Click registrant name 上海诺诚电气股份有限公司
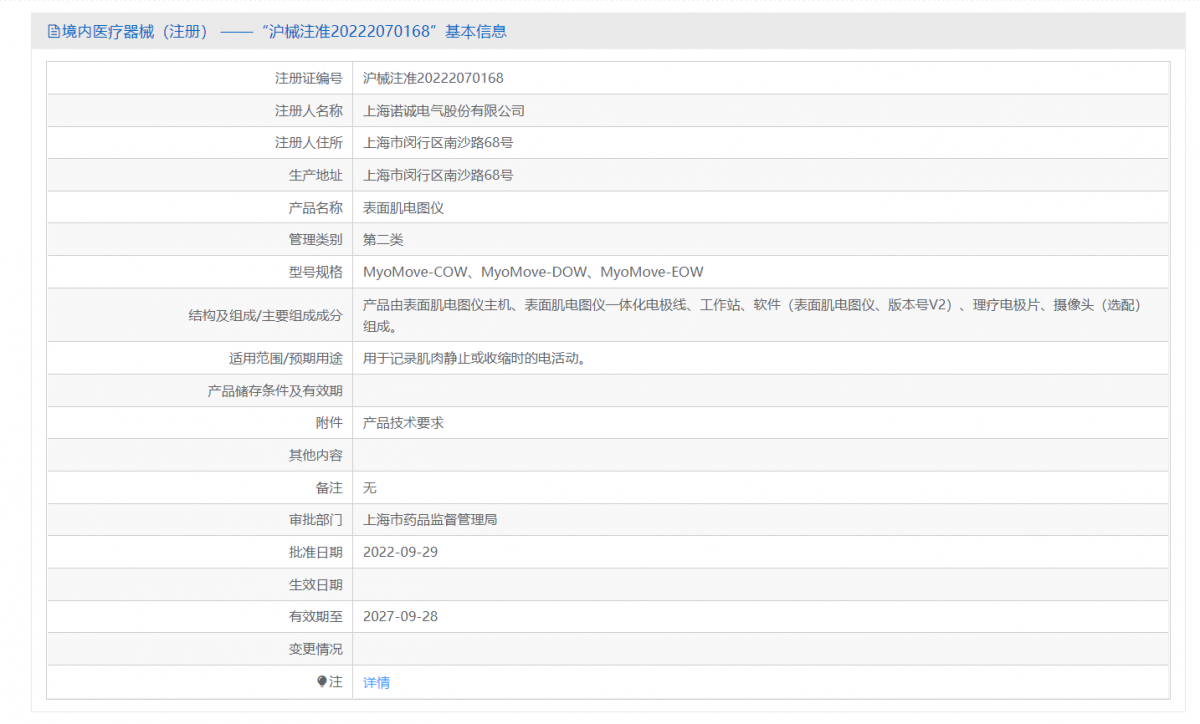 [444, 111]
